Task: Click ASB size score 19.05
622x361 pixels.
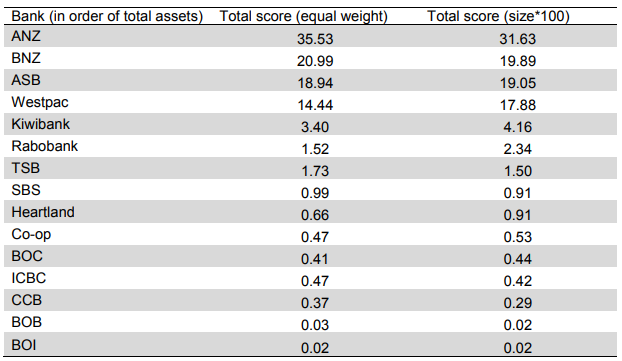Action: pyautogui.click(x=517, y=83)
